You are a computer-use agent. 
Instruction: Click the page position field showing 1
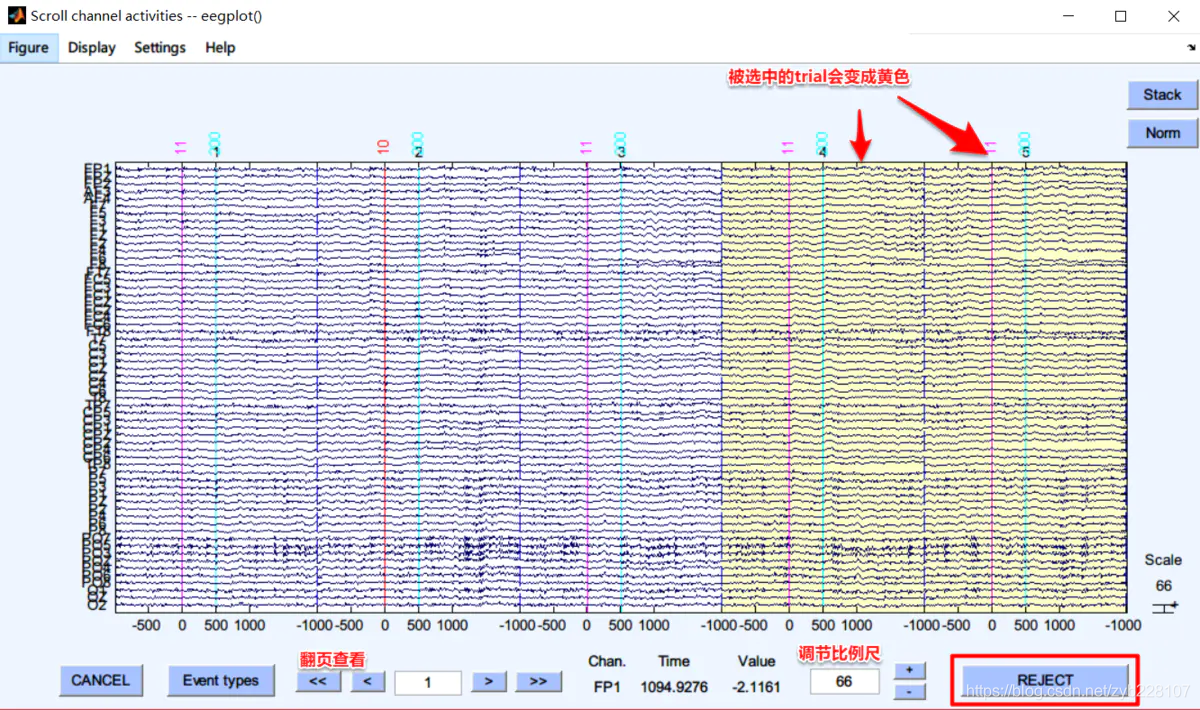click(x=428, y=682)
